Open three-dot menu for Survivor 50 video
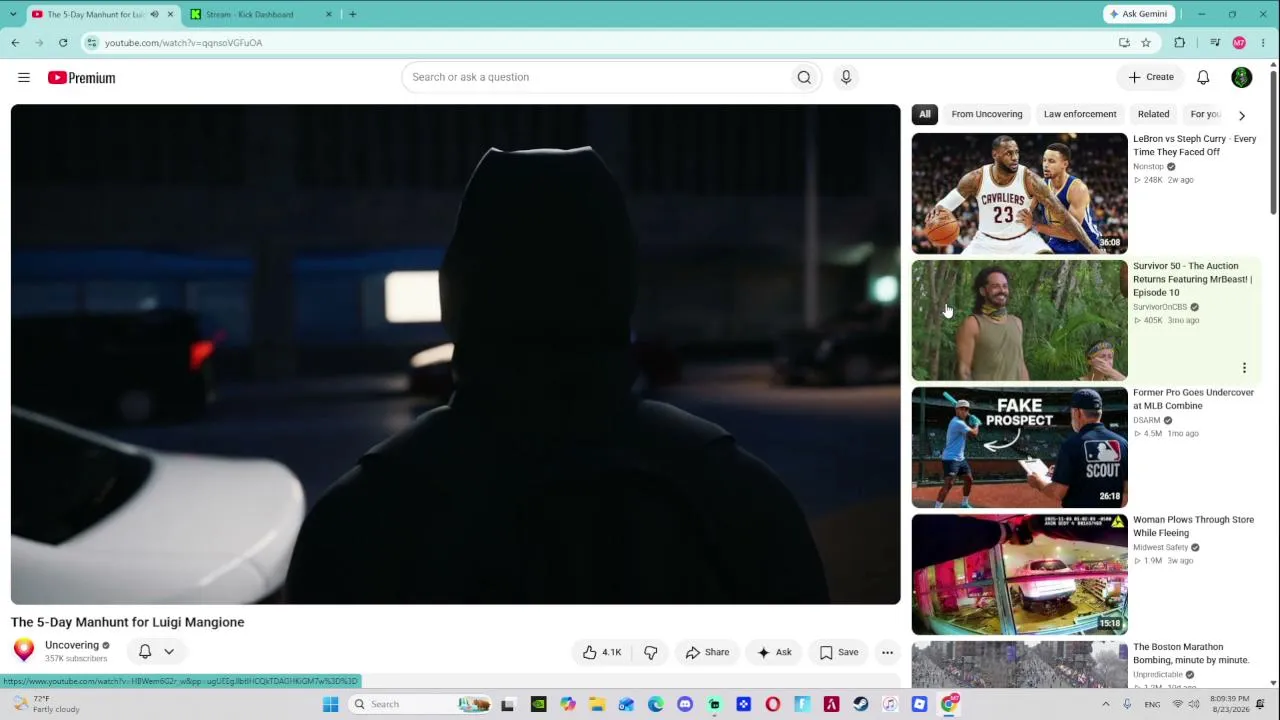Image resolution: width=1280 pixels, height=720 pixels. pyautogui.click(x=1244, y=368)
